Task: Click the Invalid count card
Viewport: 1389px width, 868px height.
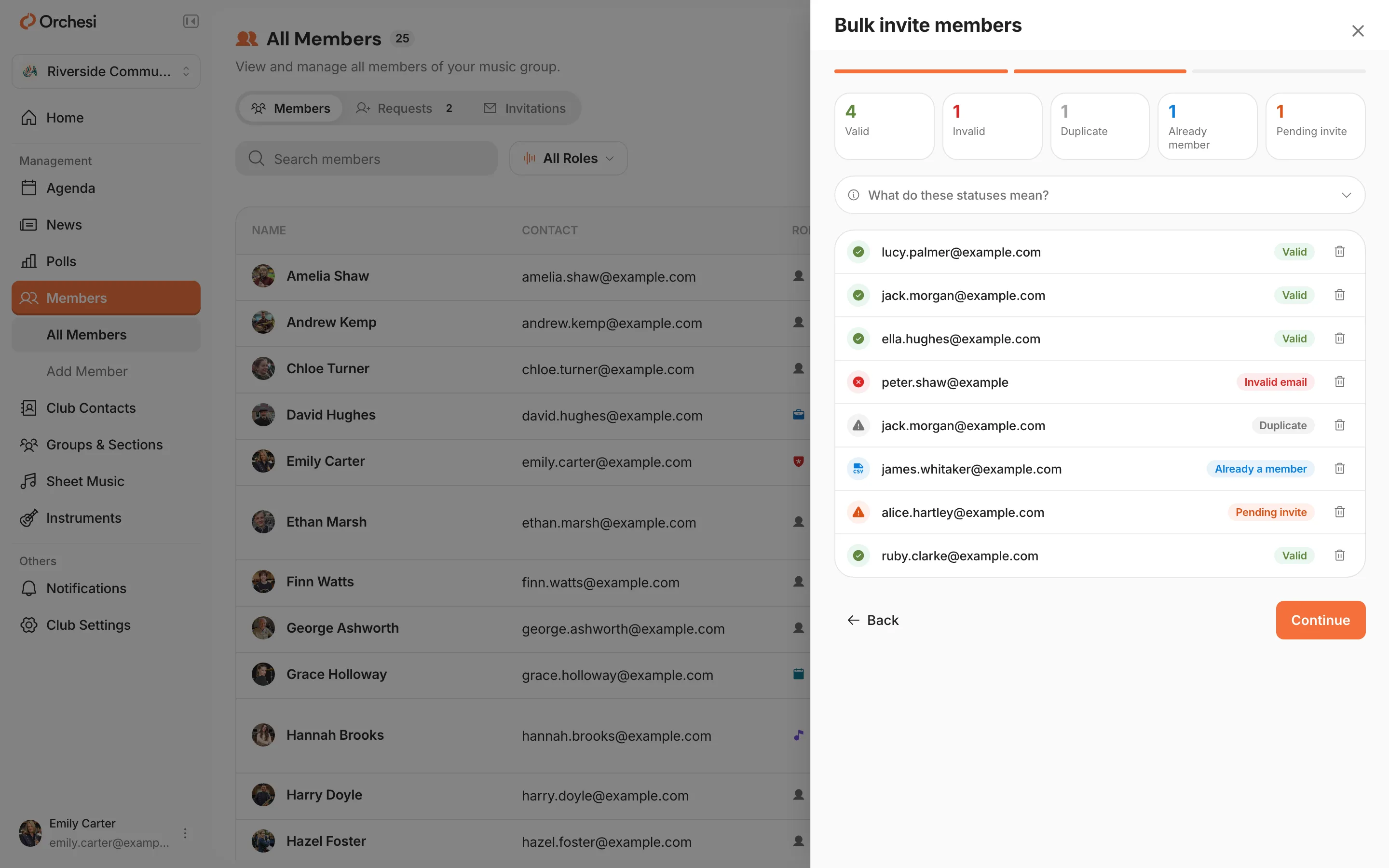Action: coord(992,126)
